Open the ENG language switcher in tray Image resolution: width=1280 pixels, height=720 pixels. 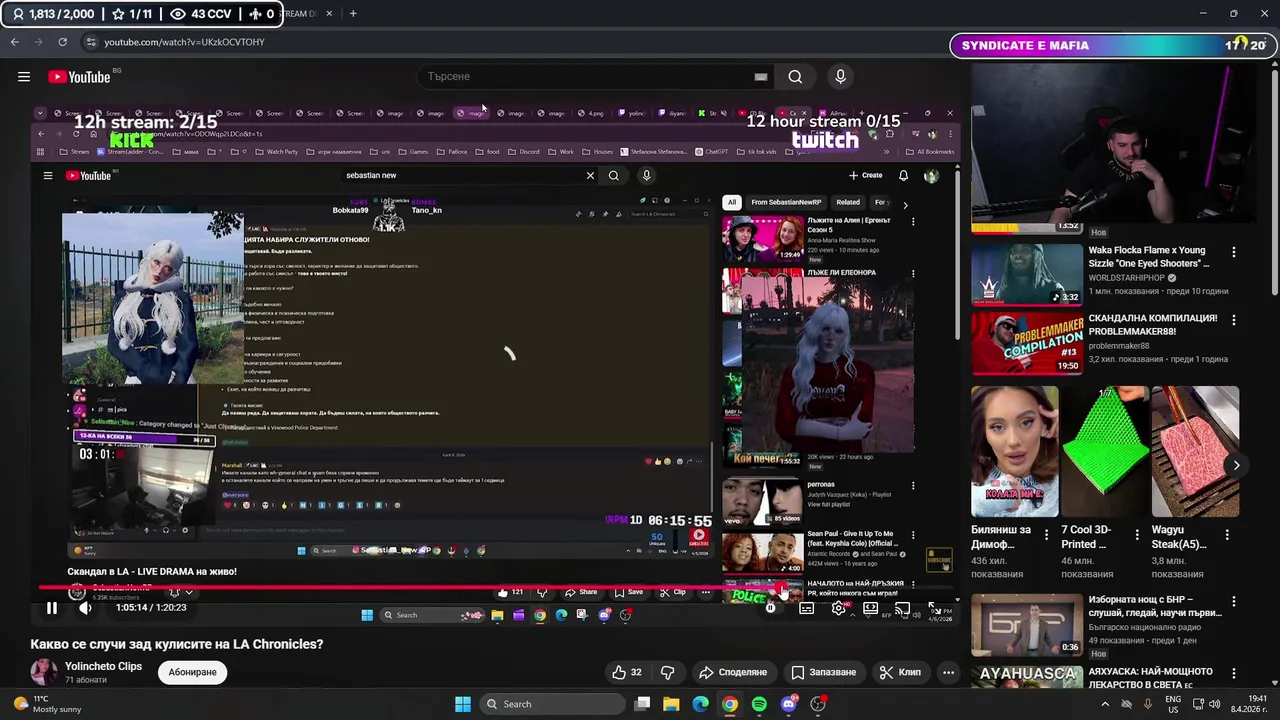1173,704
